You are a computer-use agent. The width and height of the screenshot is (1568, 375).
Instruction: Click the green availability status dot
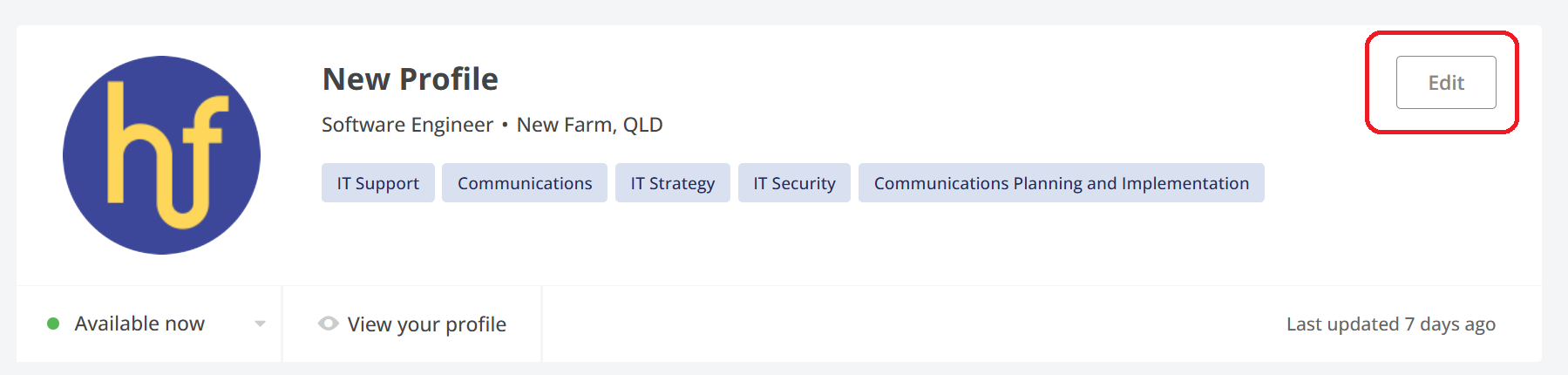(x=53, y=324)
